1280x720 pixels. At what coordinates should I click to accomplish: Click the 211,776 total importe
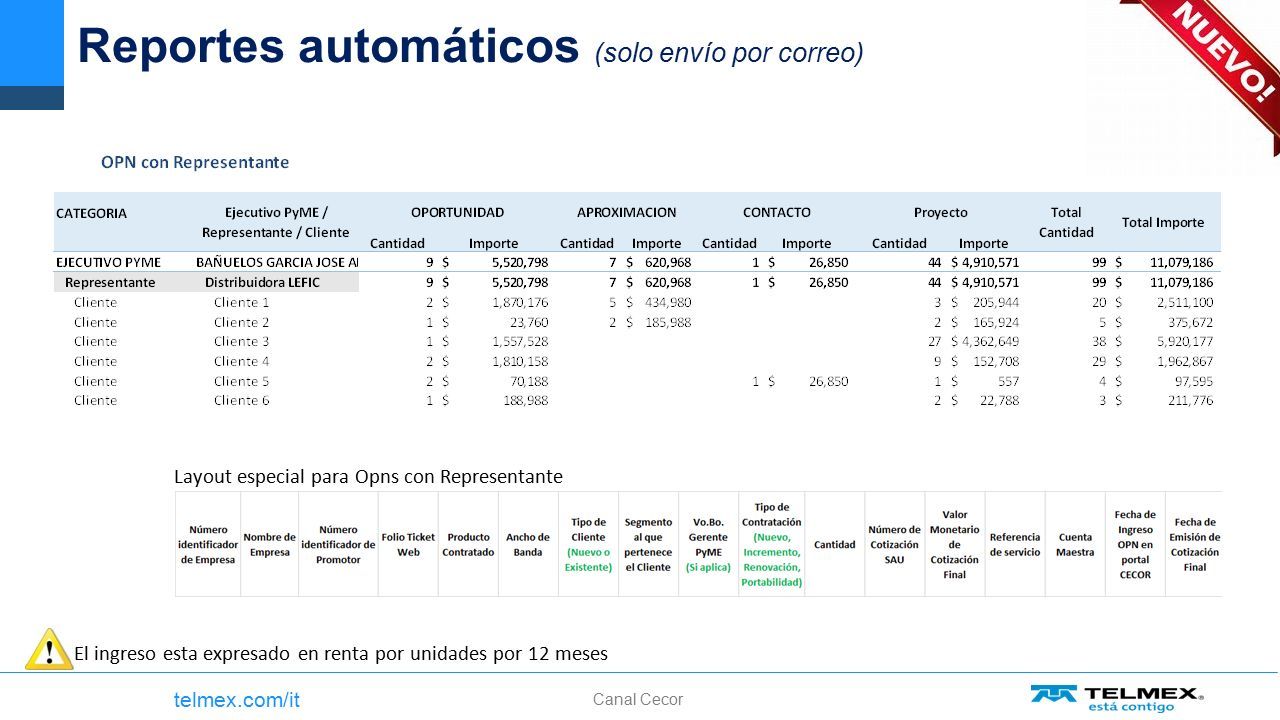click(1189, 400)
